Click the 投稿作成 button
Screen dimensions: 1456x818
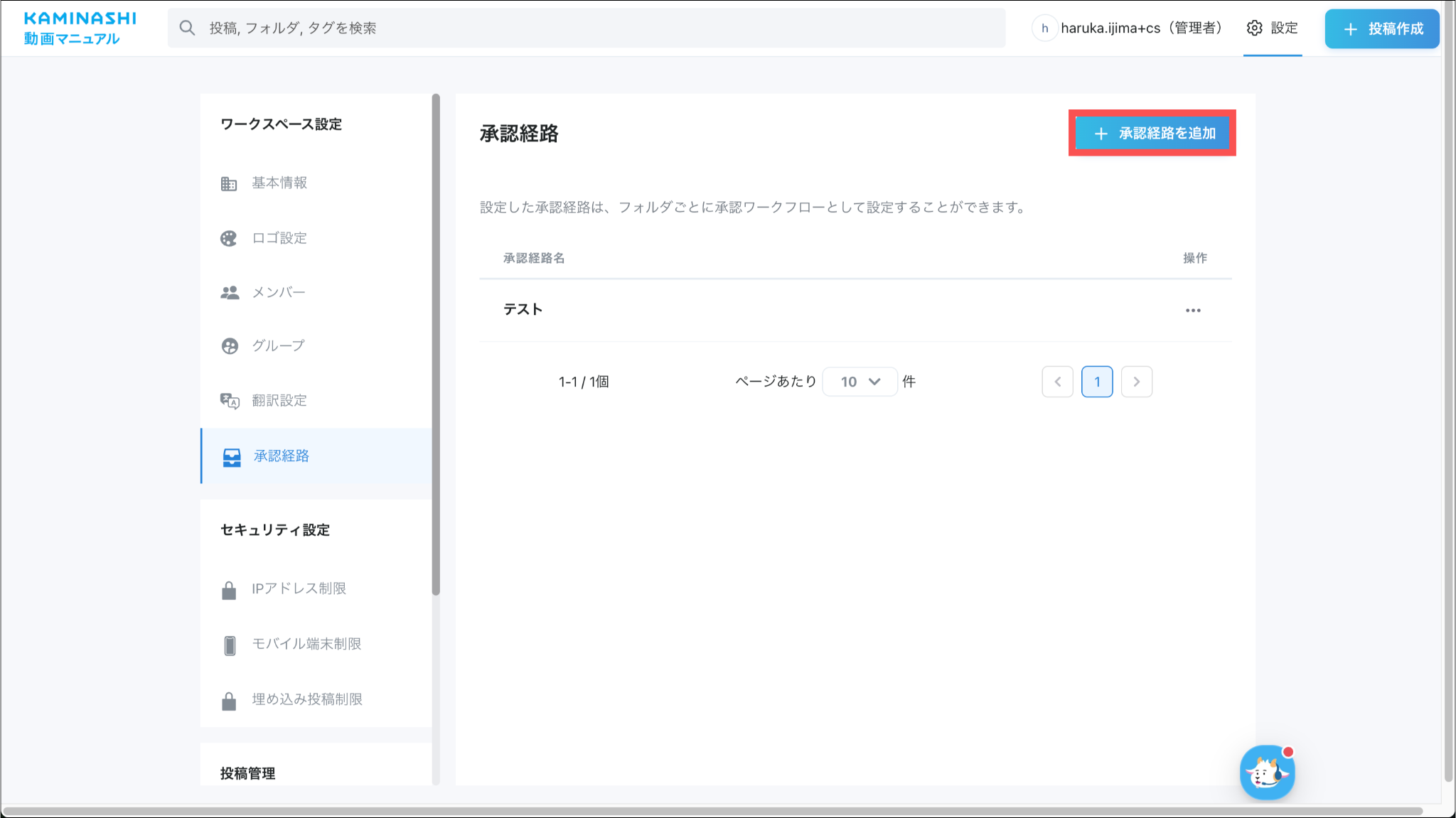(1381, 28)
